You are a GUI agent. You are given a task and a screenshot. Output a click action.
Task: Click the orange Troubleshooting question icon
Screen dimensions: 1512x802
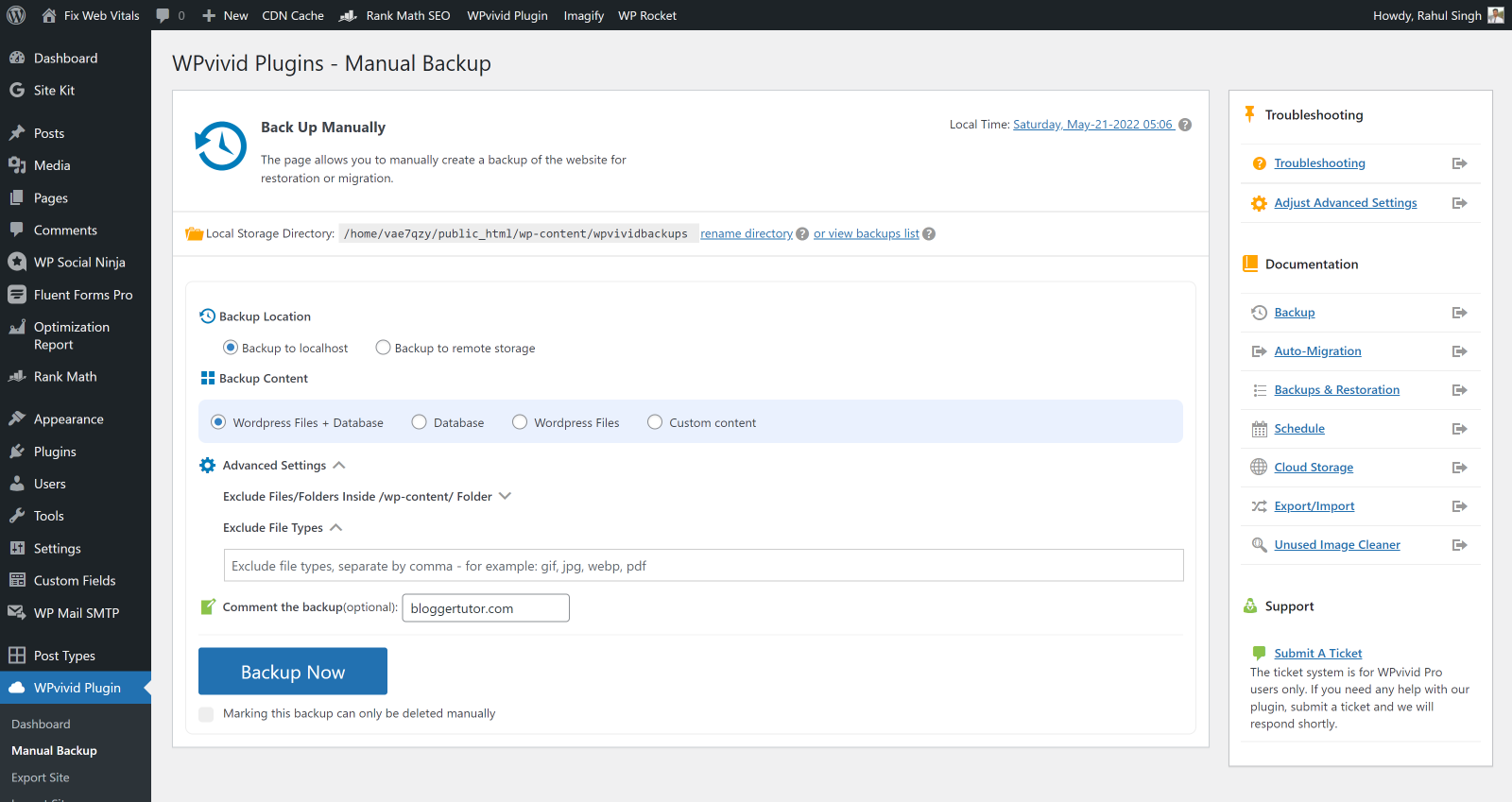(x=1259, y=163)
